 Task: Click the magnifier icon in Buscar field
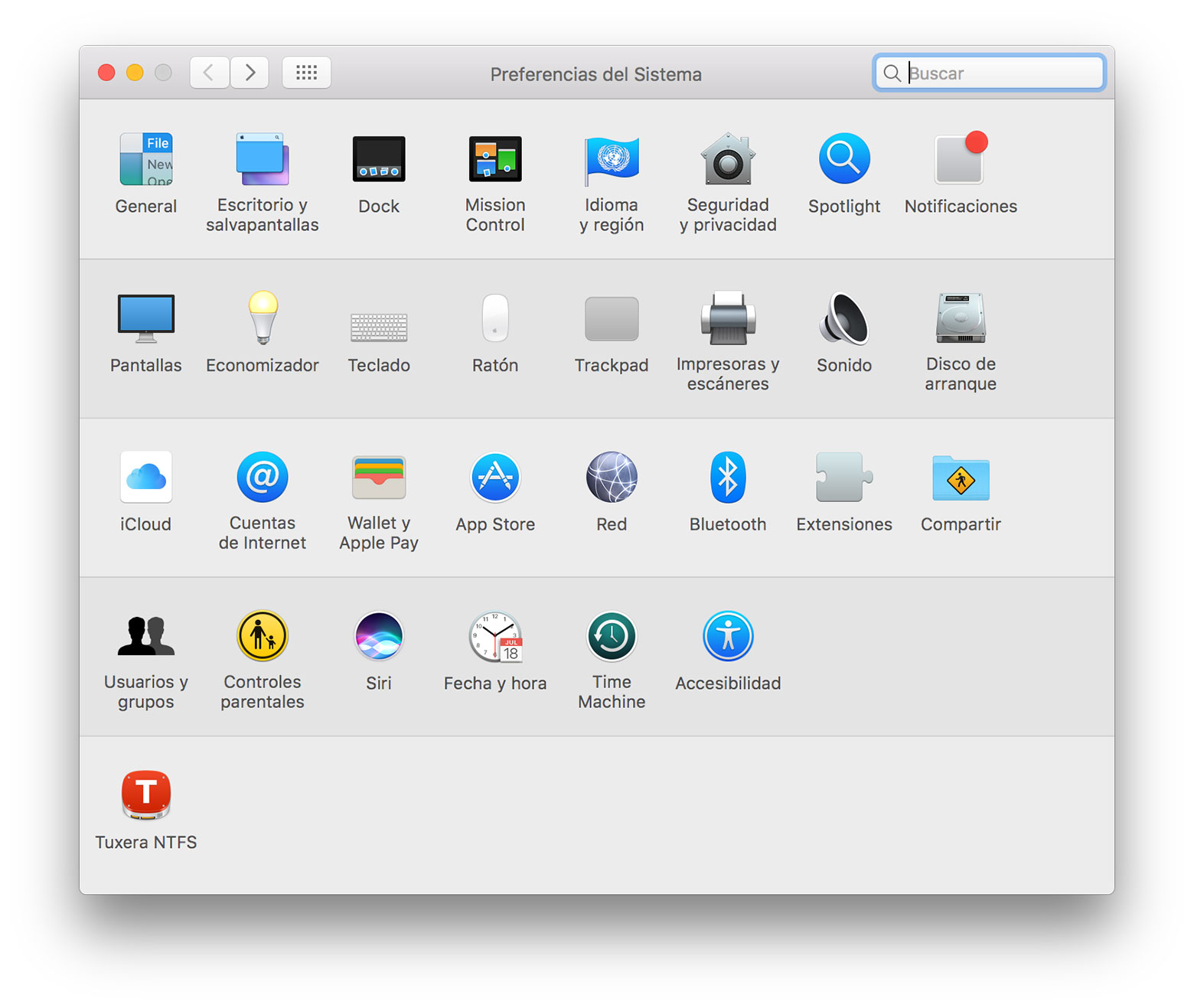coord(892,73)
